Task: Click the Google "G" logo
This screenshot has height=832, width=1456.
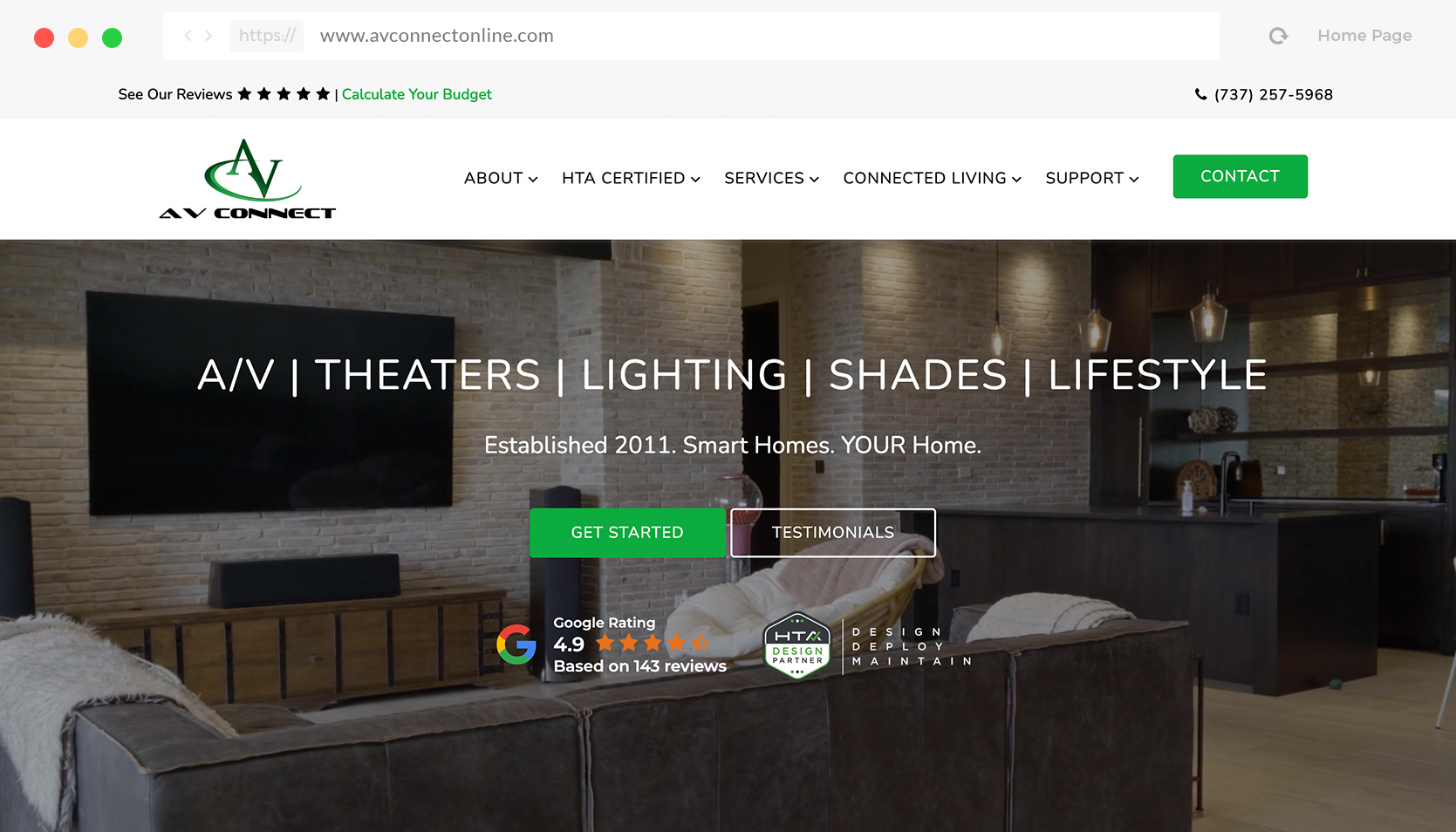Action: point(516,644)
